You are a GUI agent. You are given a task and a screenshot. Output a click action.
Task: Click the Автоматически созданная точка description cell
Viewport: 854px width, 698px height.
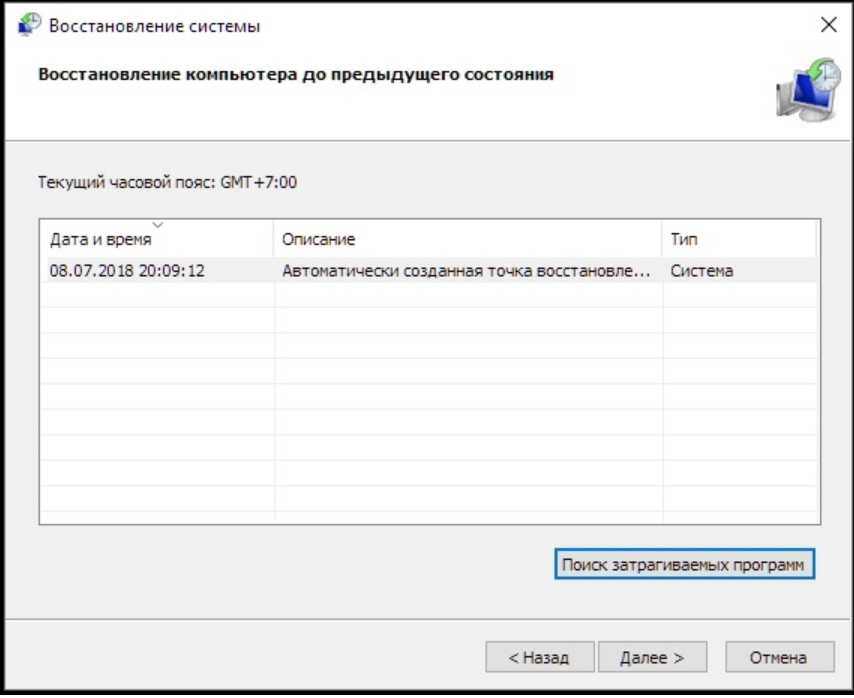tap(466, 270)
